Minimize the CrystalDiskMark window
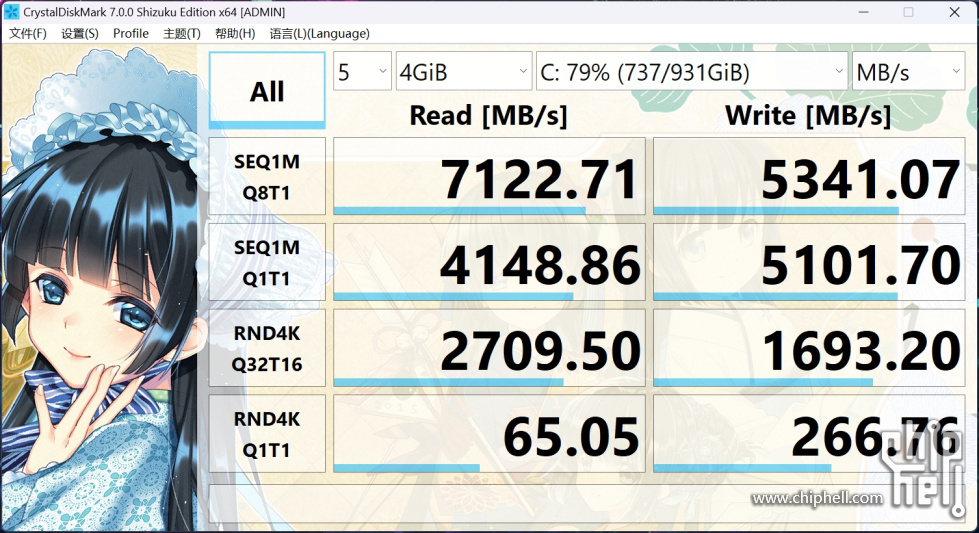Image resolution: width=979 pixels, height=533 pixels. (x=863, y=12)
